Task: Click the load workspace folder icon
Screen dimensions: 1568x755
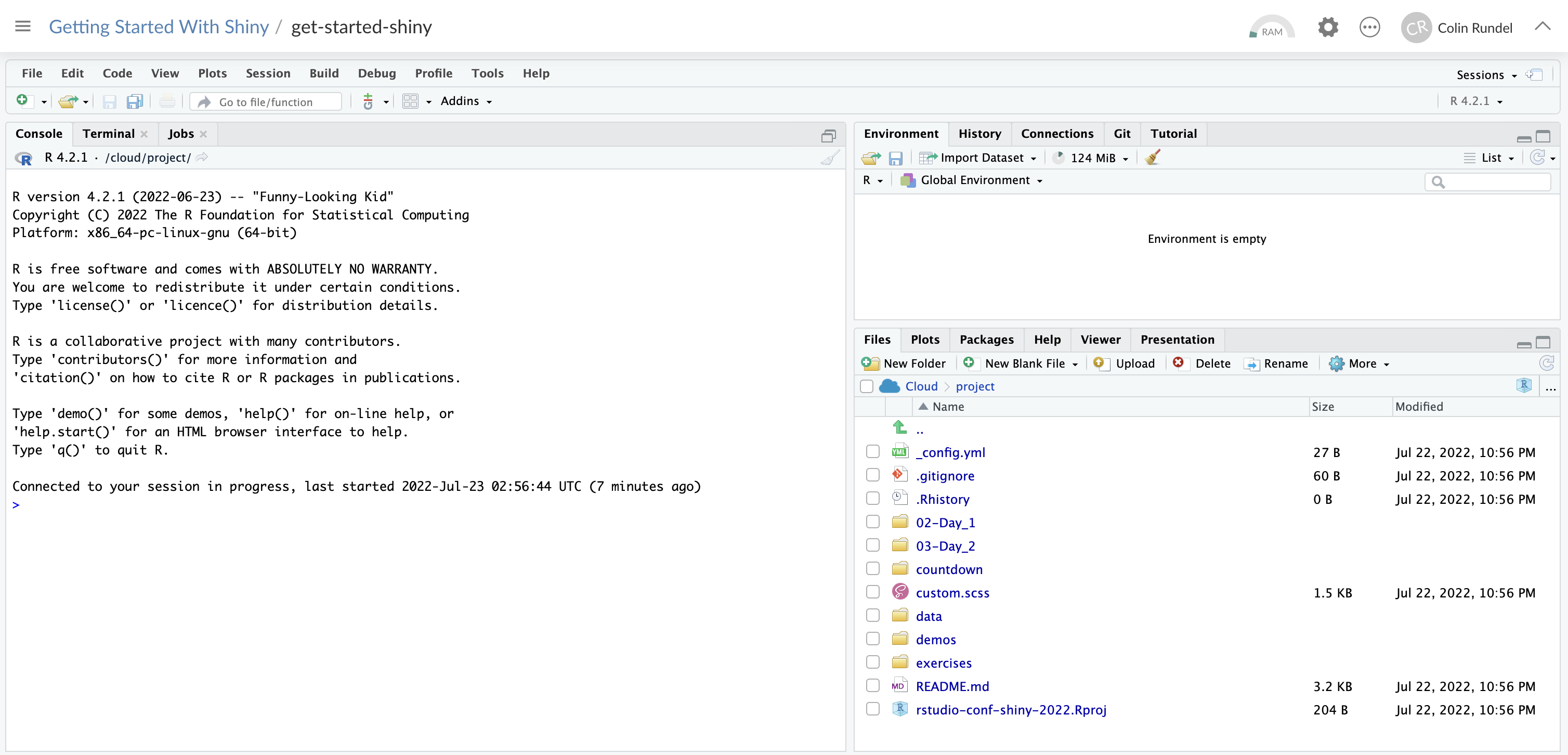Action: 870,158
